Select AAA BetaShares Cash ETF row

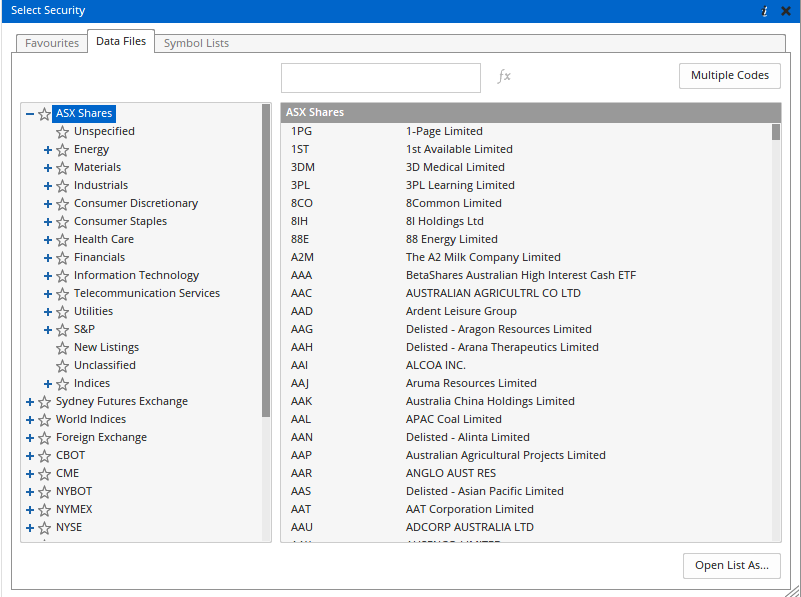click(x=526, y=275)
